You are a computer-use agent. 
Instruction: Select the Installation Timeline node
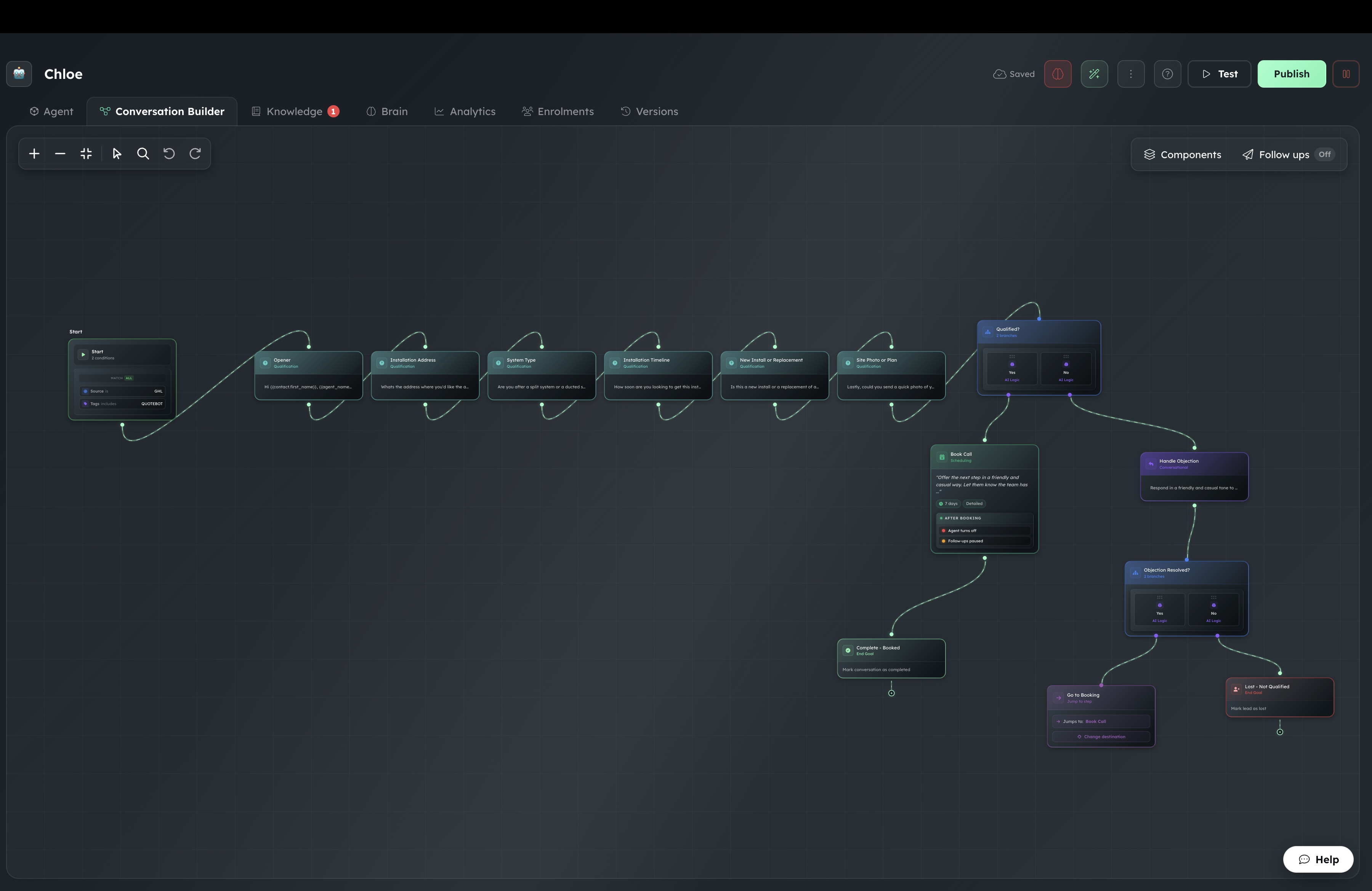pyautogui.click(x=658, y=376)
